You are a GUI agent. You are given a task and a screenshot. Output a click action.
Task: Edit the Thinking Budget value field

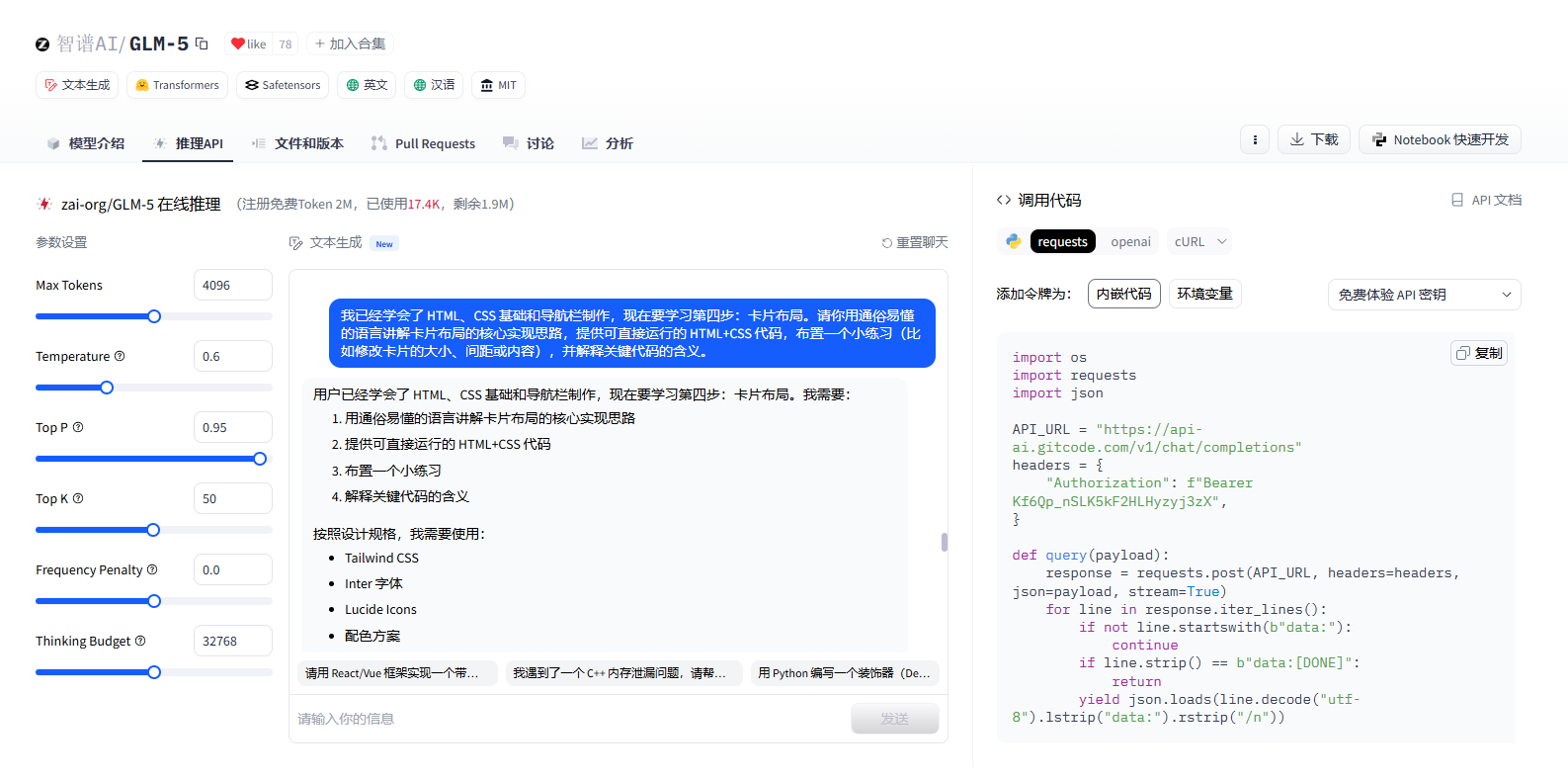[233, 641]
